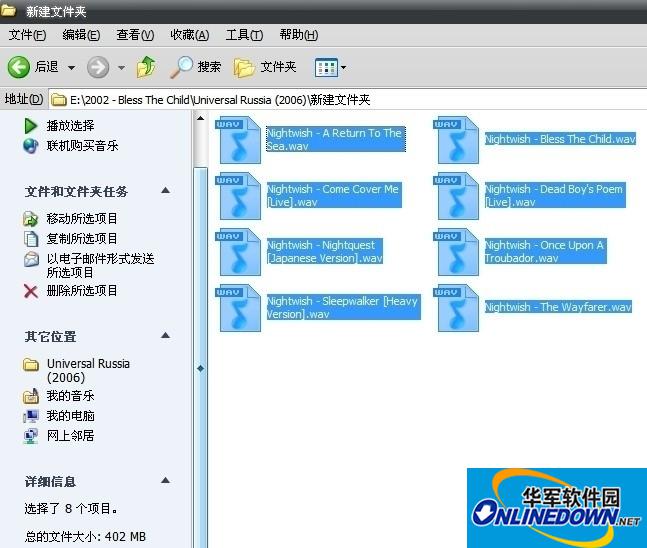This screenshot has width=647, height=548.
Task: Select WAV icon for Nightquest [Japanese Version]
Action: tap(238, 252)
